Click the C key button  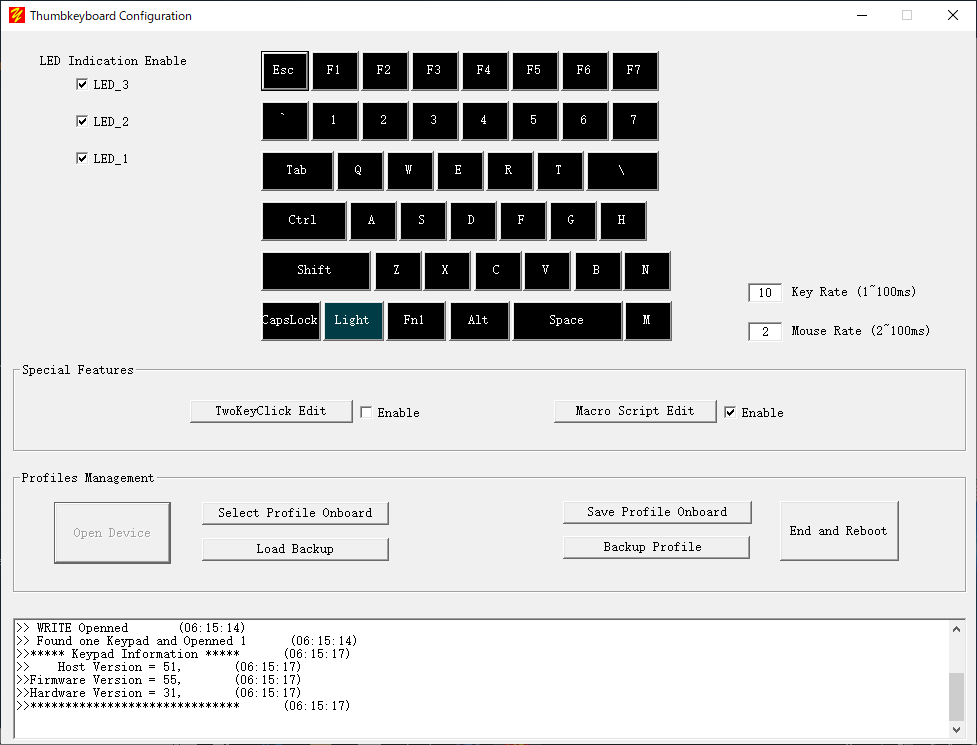pyautogui.click(x=497, y=271)
